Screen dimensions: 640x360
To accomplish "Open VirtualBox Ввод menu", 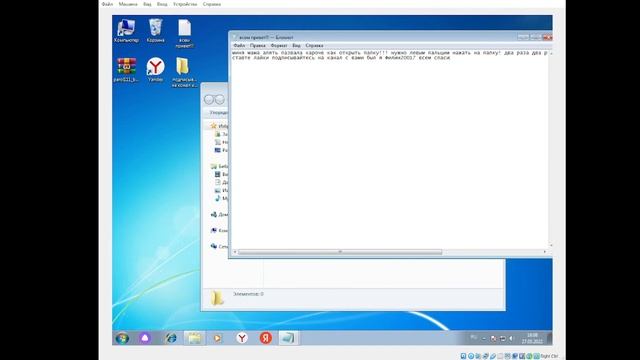I will (162, 4).
